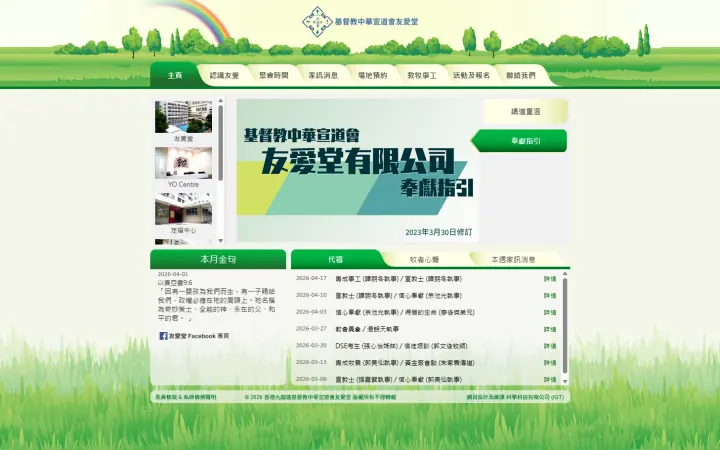Open the footer IGT web design company link
The width and height of the screenshot is (720, 450).
click(515, 397)
